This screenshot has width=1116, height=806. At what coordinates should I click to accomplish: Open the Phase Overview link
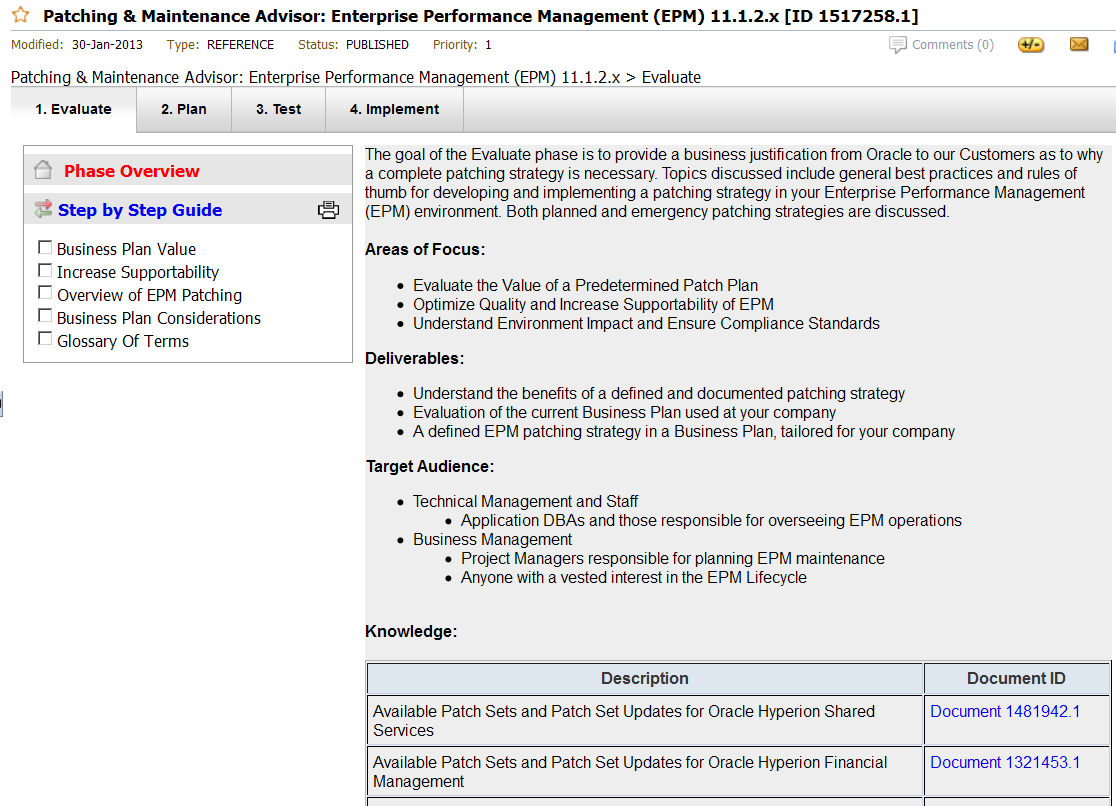(132, 171)
